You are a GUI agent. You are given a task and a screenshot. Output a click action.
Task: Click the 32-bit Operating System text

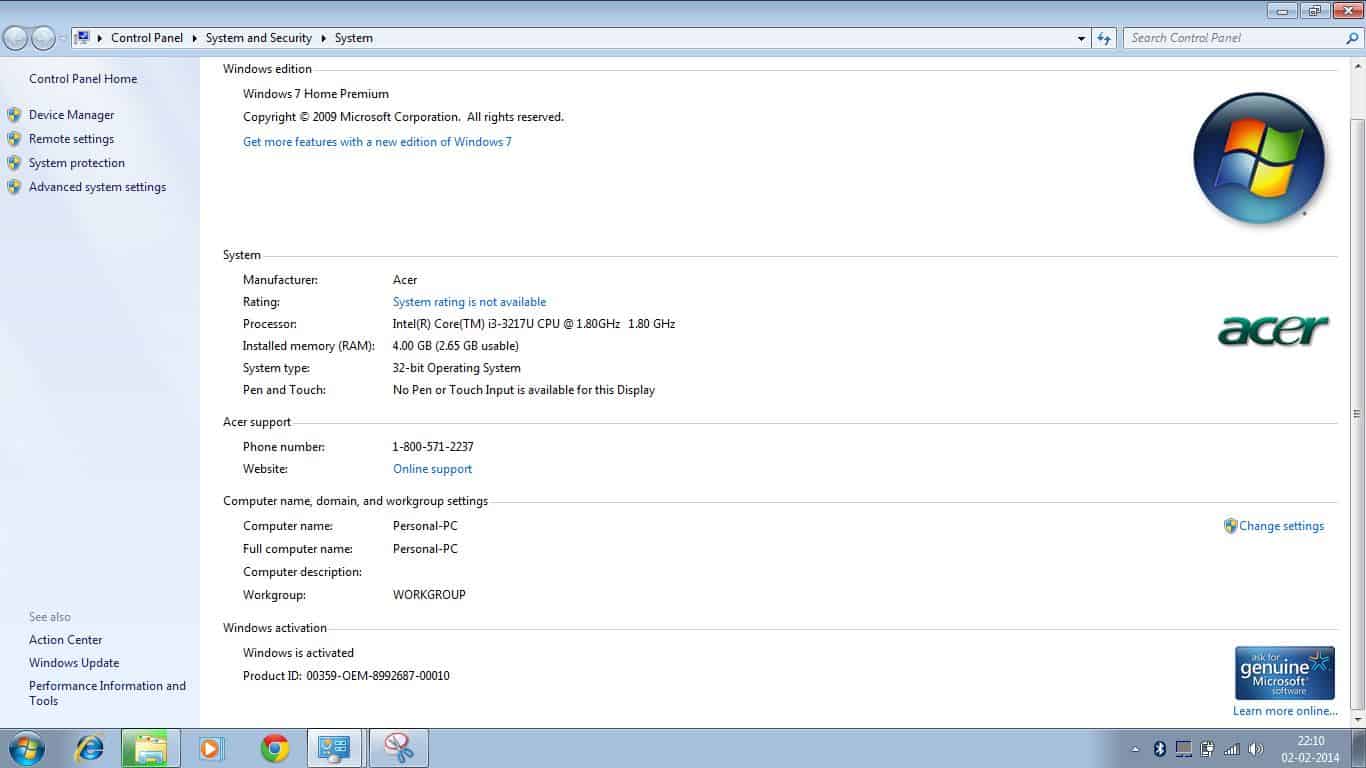[457, 368]
